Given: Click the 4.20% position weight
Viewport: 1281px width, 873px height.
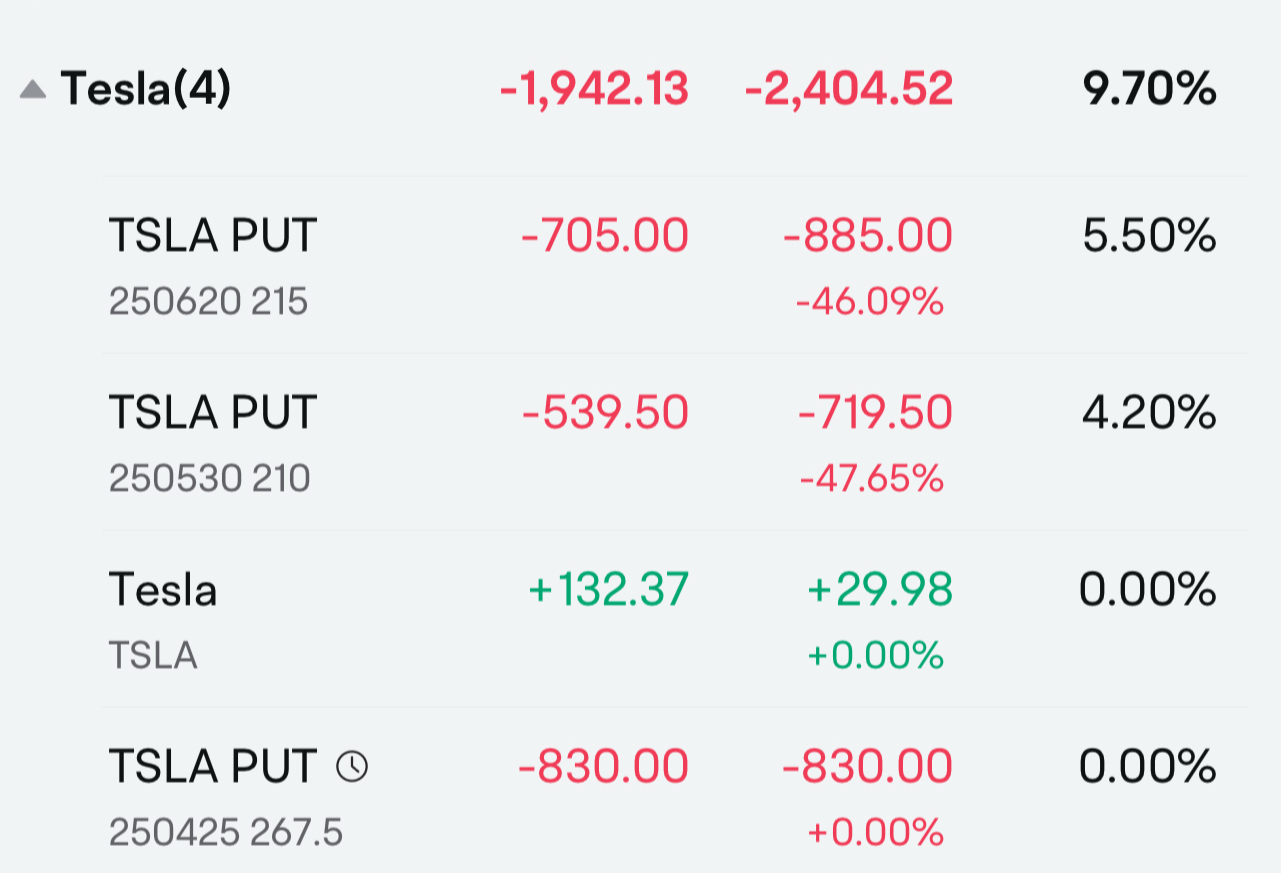Looking at the screenshot, I should [x=1150, y=412].
